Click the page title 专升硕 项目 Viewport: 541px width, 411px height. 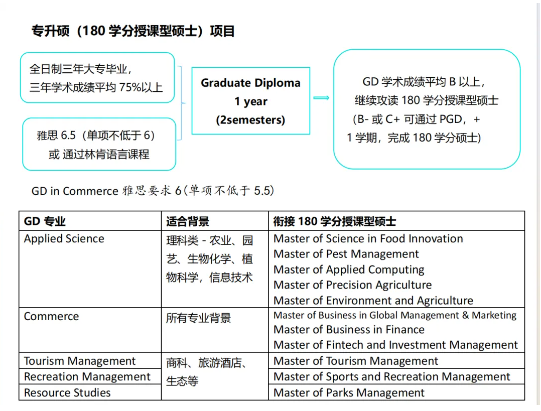click(133, 31)
